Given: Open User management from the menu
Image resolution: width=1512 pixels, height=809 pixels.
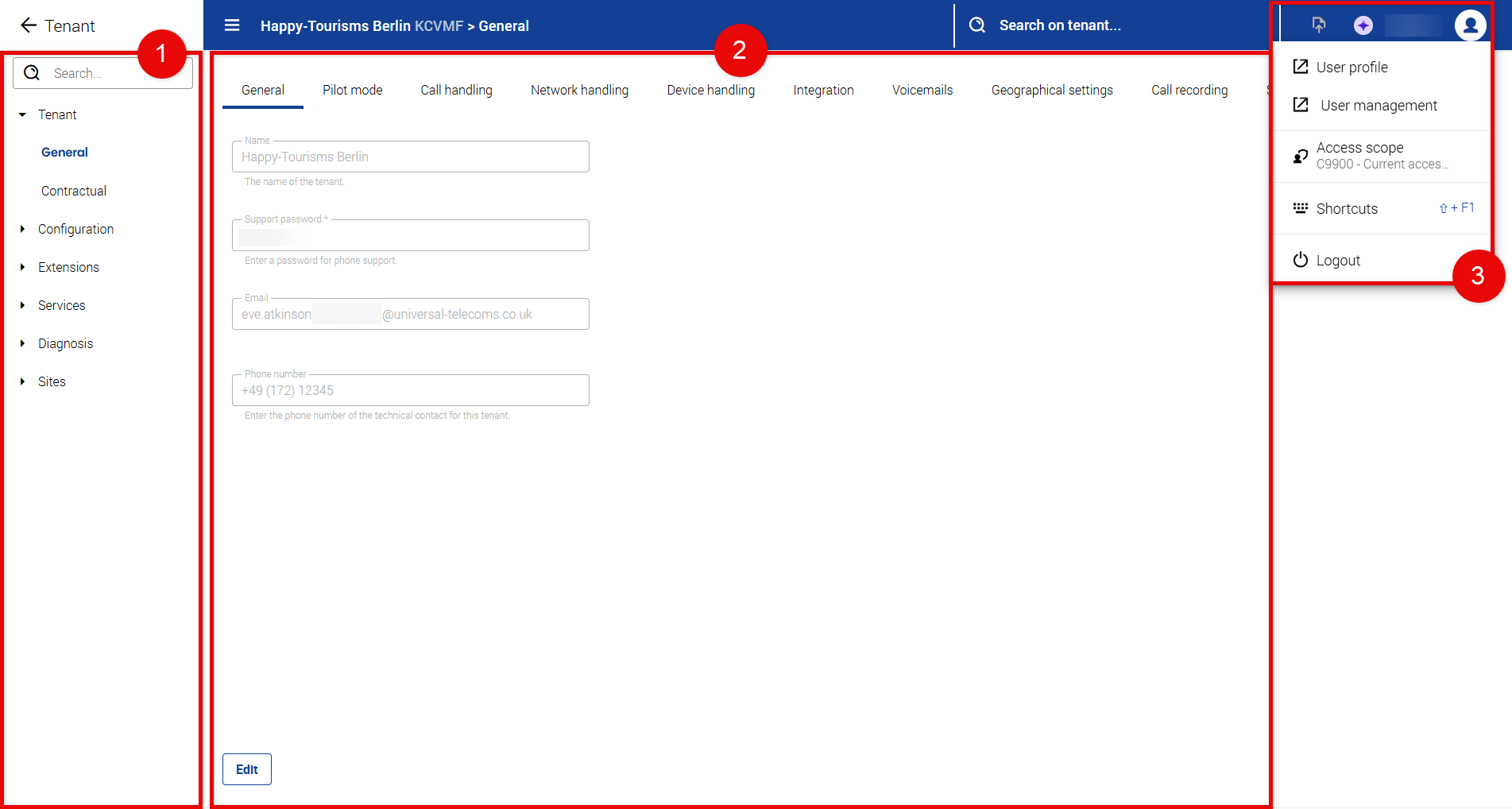Looking at the screenshot, I should (1379, 106).
